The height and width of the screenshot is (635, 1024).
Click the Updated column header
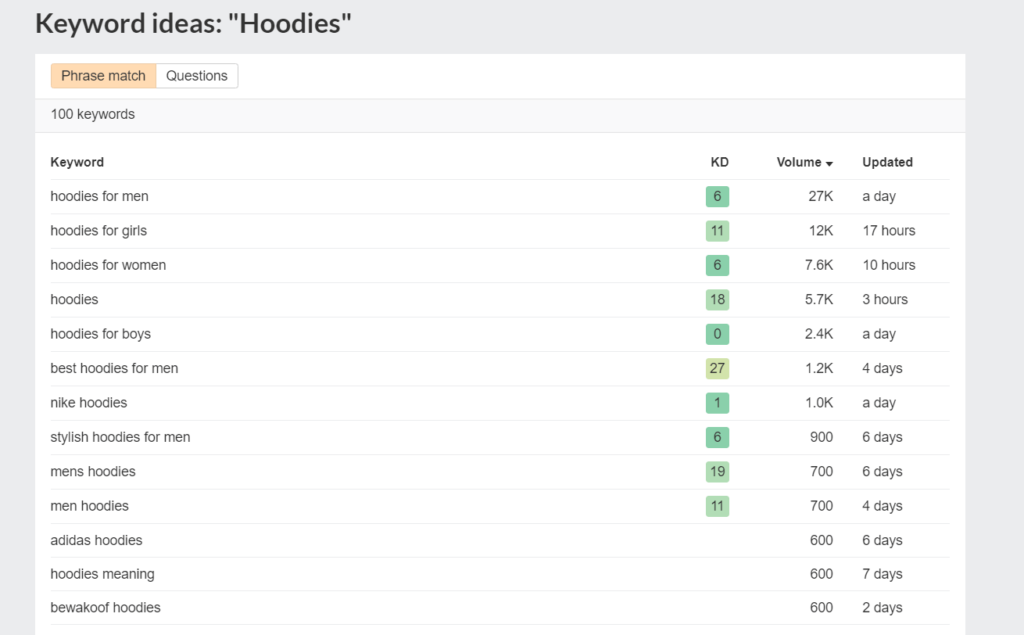(887, 162)
